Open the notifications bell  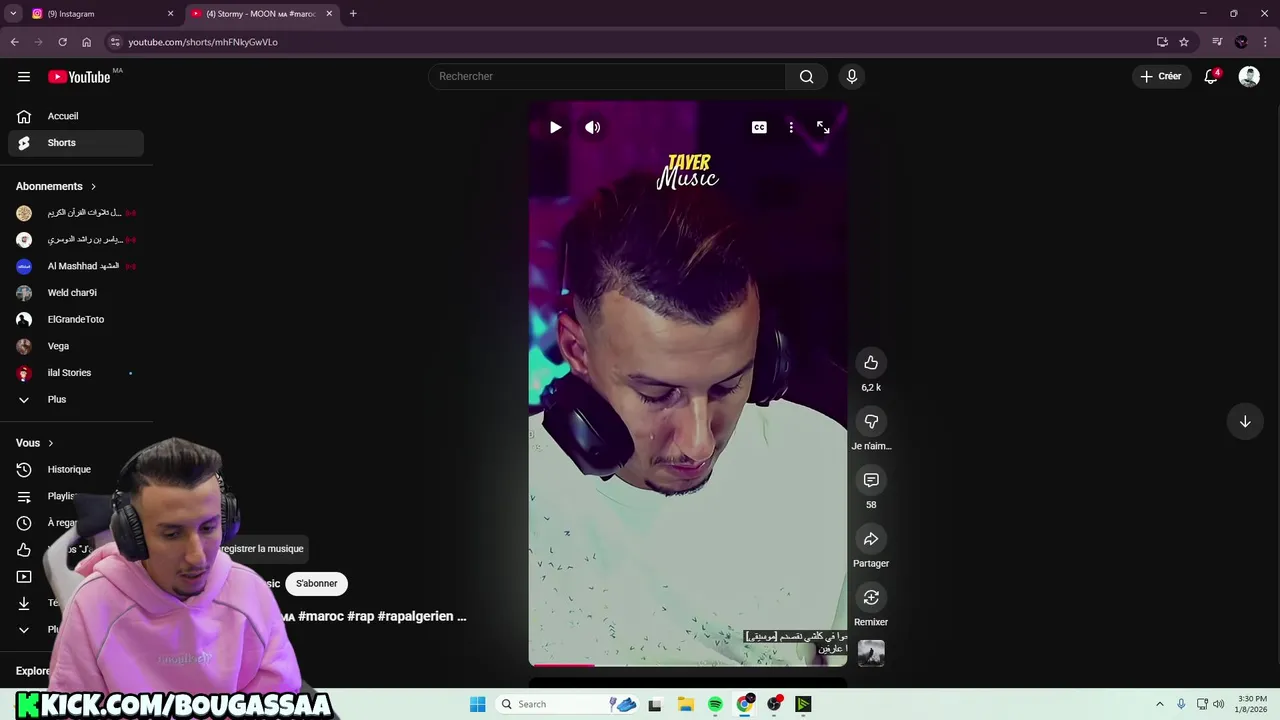[x=1211, y=77]
